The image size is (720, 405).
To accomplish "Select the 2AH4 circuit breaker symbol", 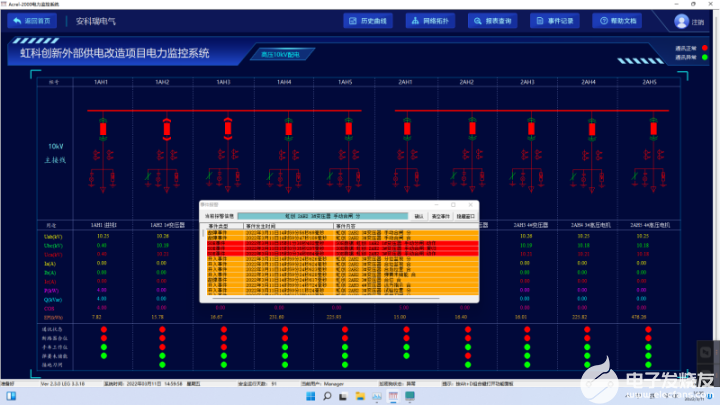I will pos(592,129).
